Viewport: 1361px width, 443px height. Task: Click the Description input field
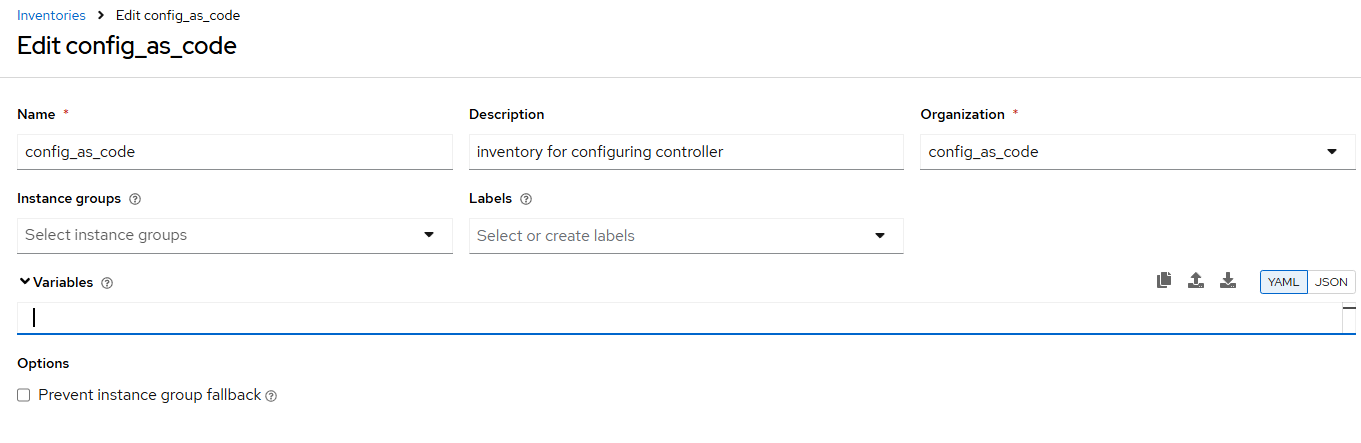(686, 152)
